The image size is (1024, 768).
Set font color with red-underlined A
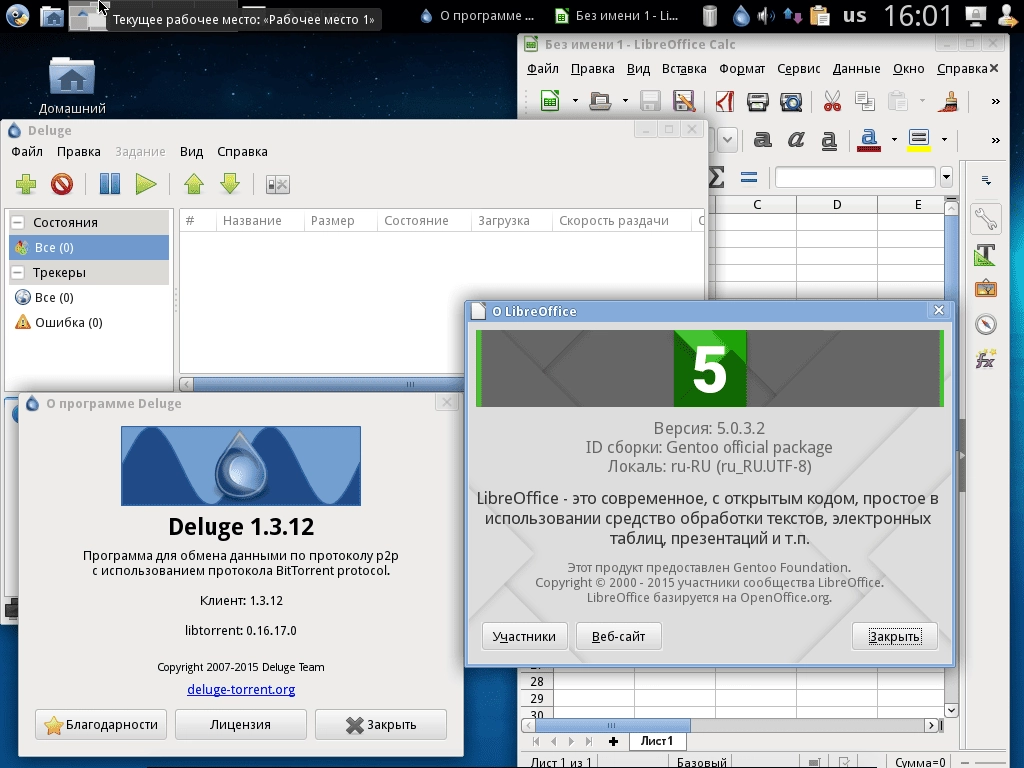tap(869, 140)
